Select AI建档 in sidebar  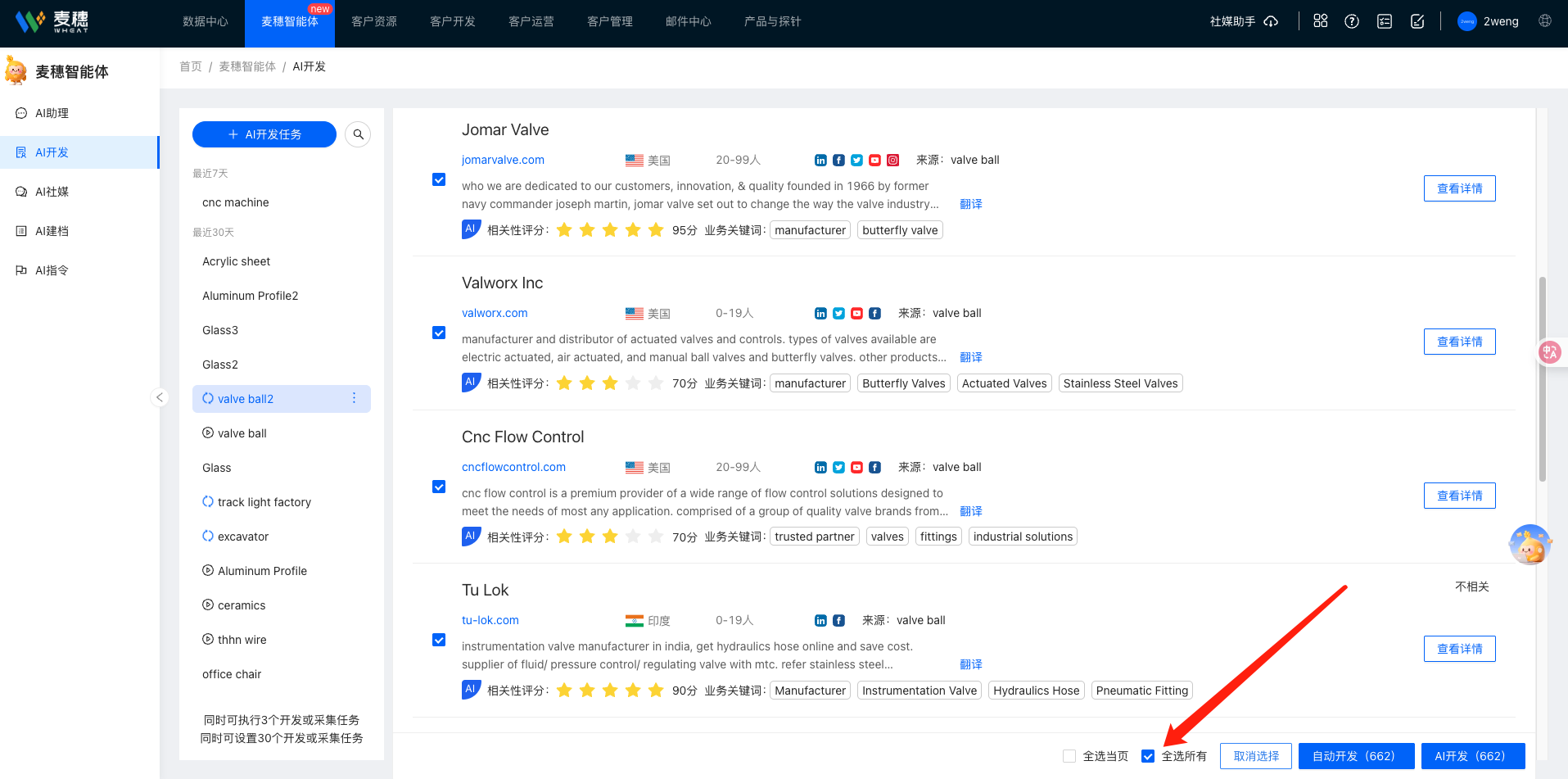coord(79,231)
